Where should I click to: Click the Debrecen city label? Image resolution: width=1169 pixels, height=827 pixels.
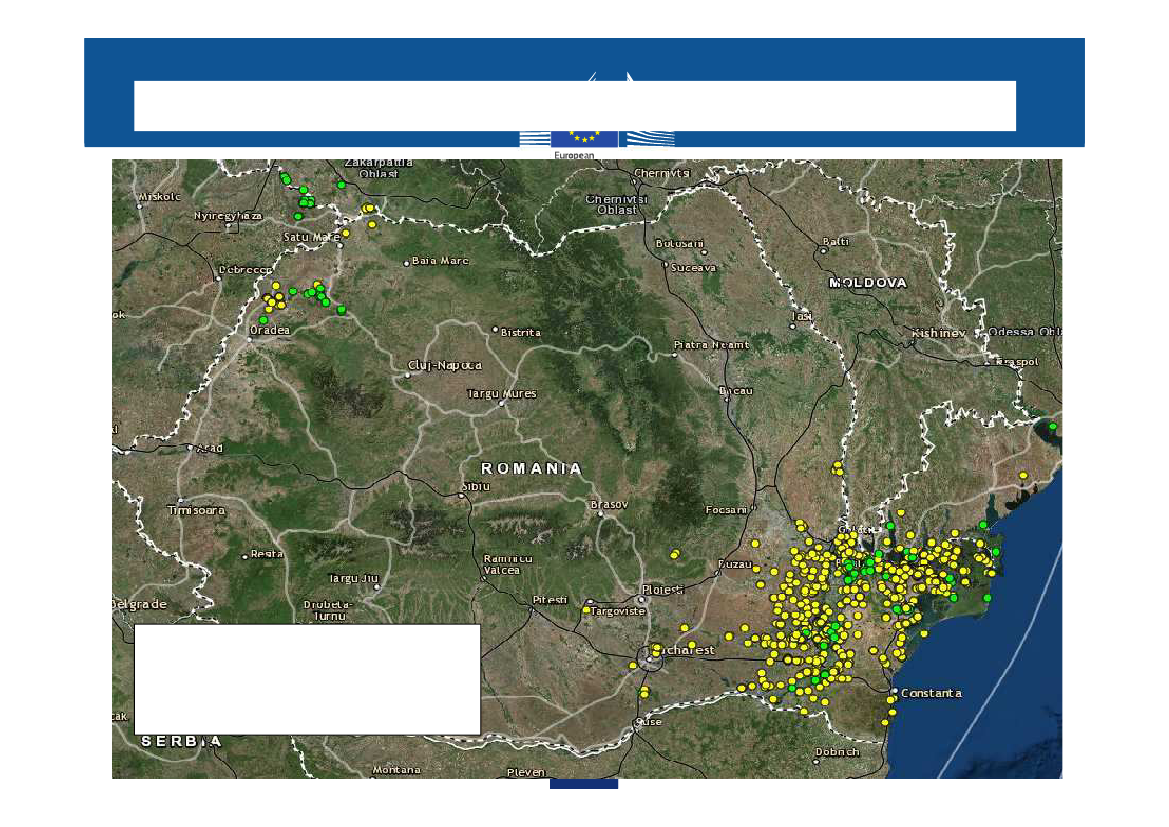[246, 270]
